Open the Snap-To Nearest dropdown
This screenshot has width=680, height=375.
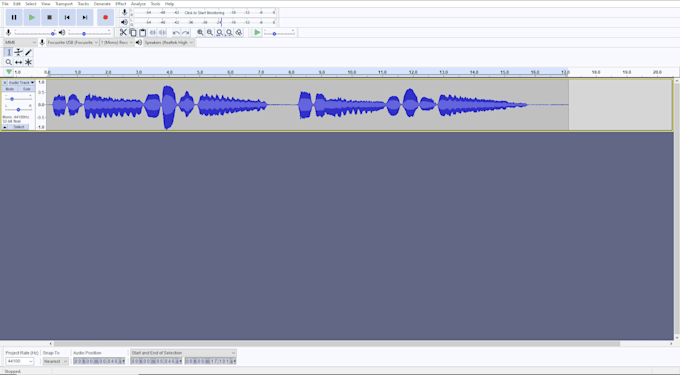[x=56, y=361]
